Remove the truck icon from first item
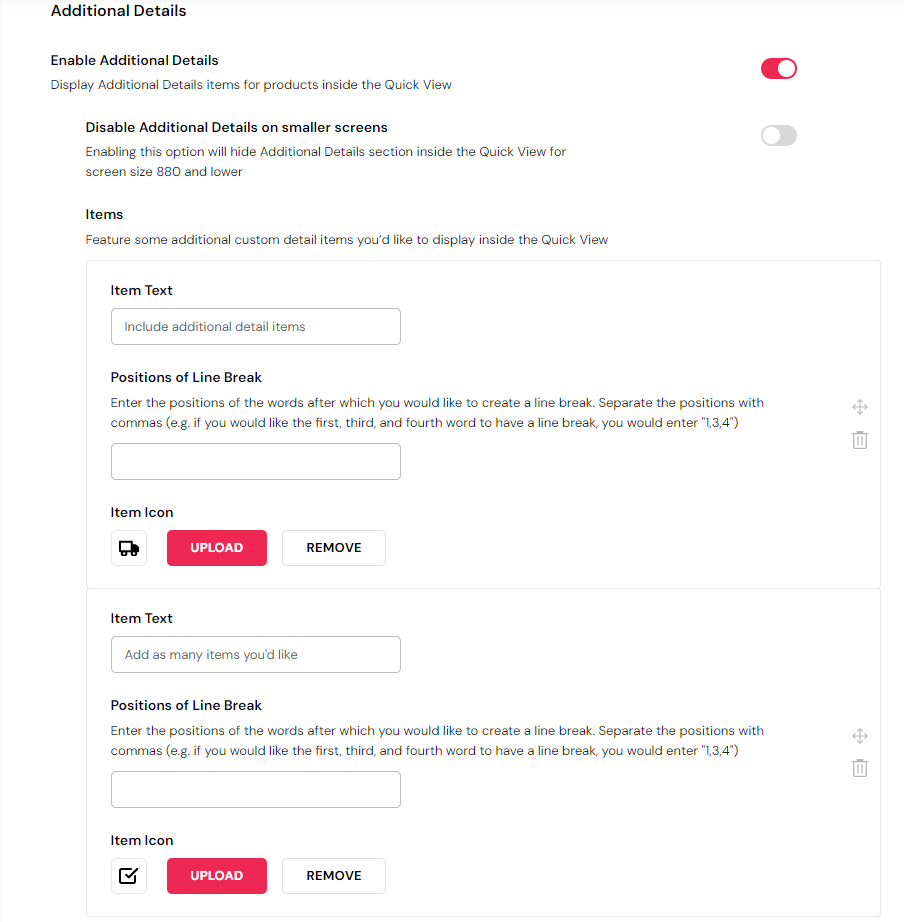 [334, 548]
